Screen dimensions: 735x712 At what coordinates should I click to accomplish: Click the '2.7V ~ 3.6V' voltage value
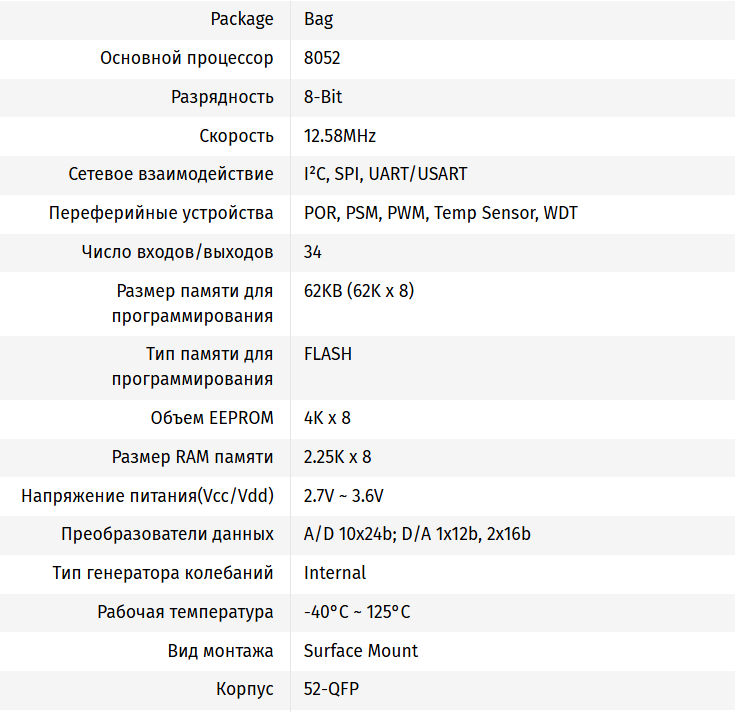pos(344,496)
